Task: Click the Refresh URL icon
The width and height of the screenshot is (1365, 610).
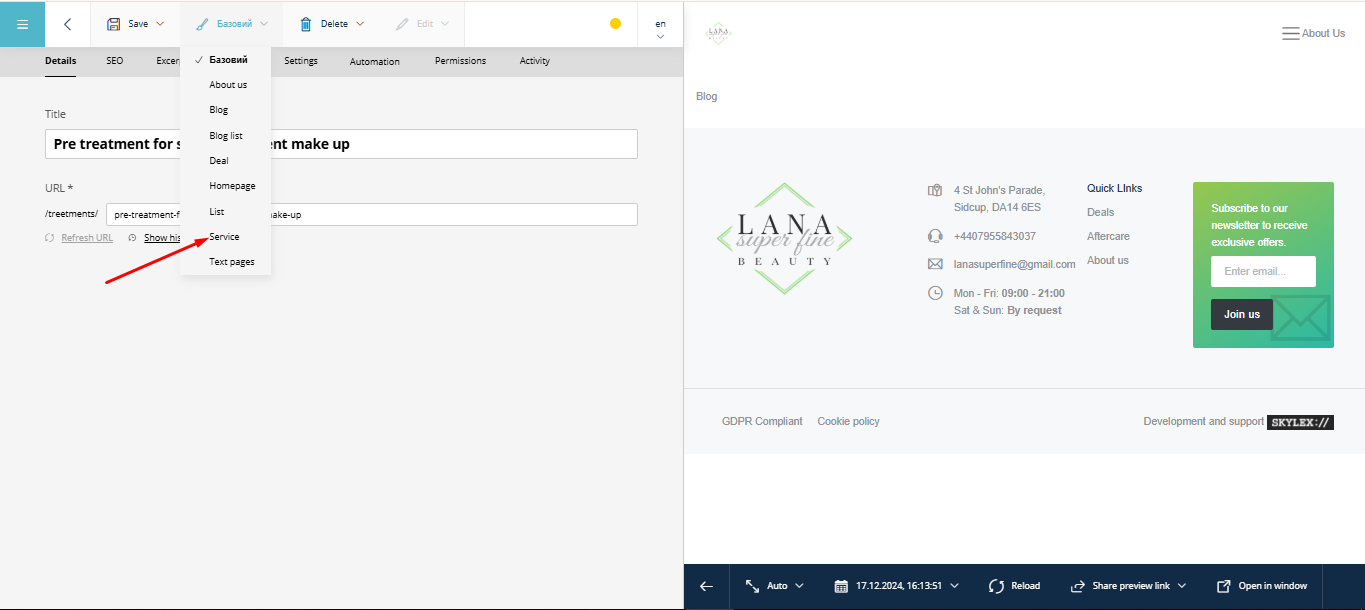Action: coord(50,238)
